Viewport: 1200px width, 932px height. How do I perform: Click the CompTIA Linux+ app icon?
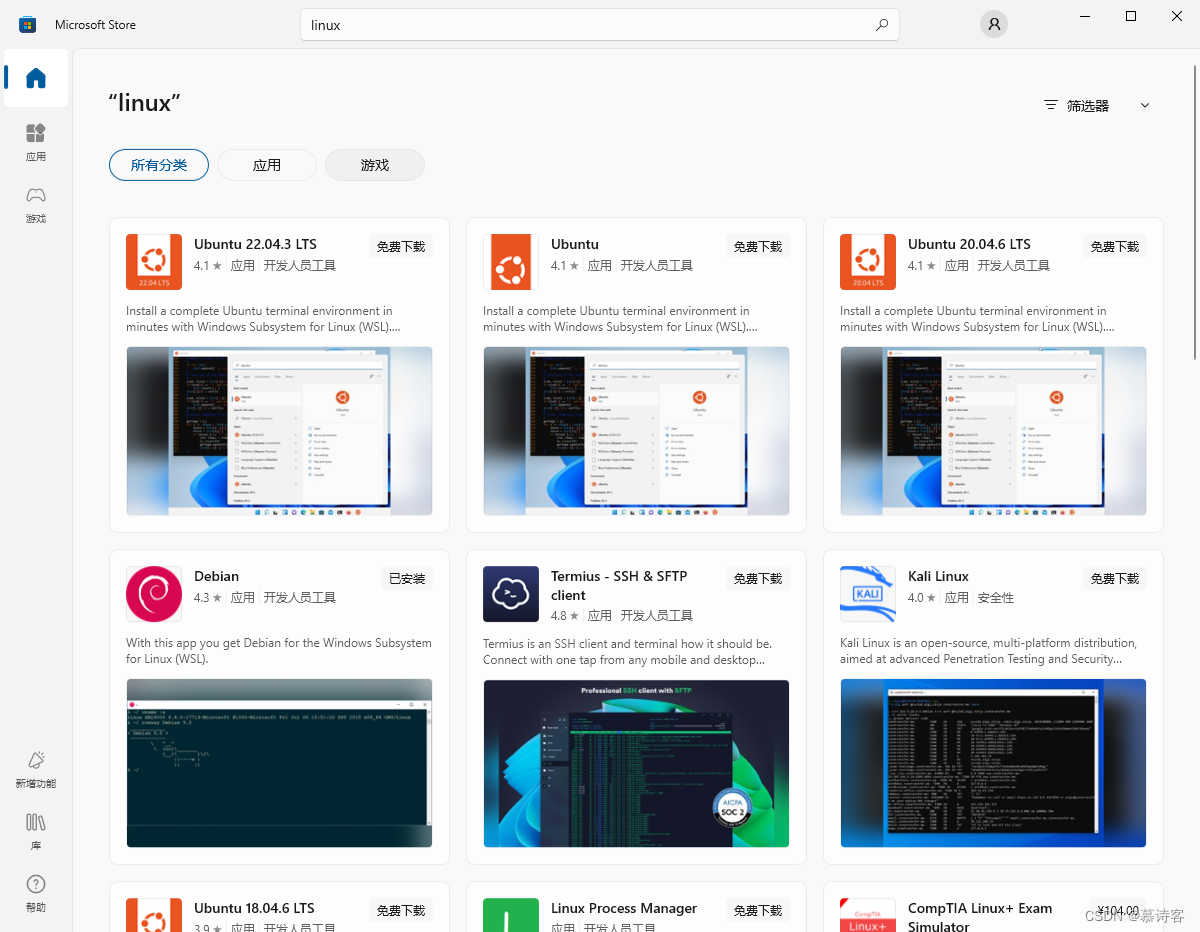868,915
